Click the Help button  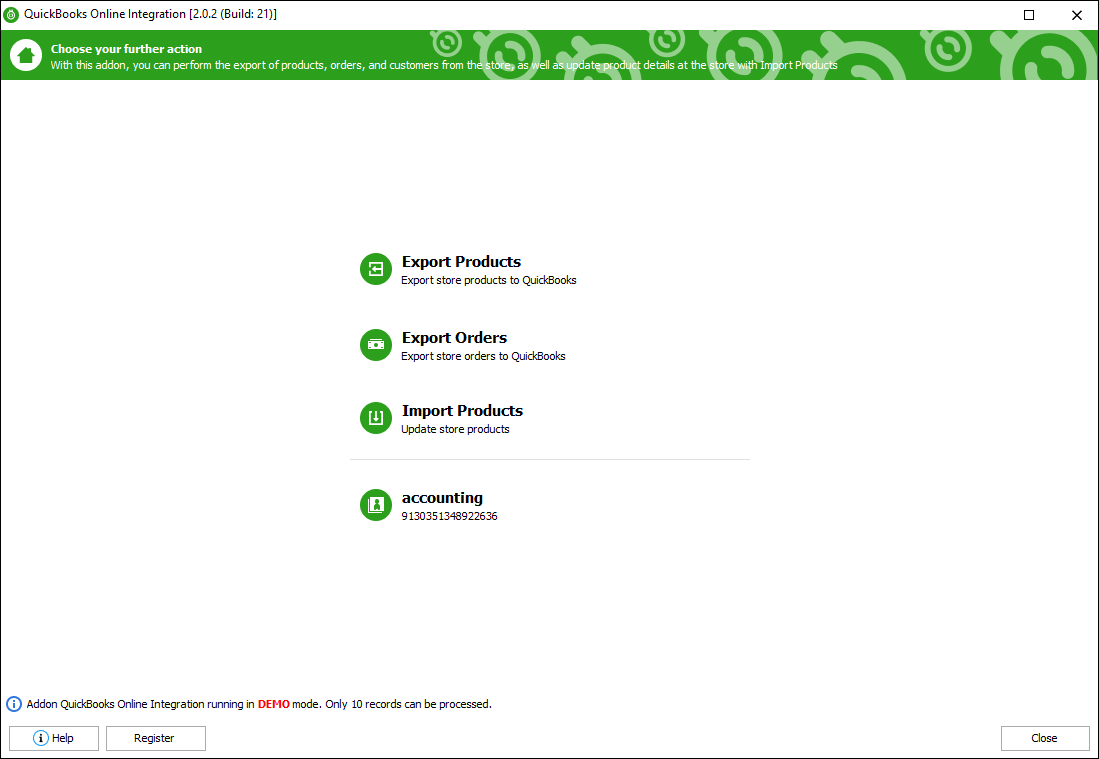point(54,738)
